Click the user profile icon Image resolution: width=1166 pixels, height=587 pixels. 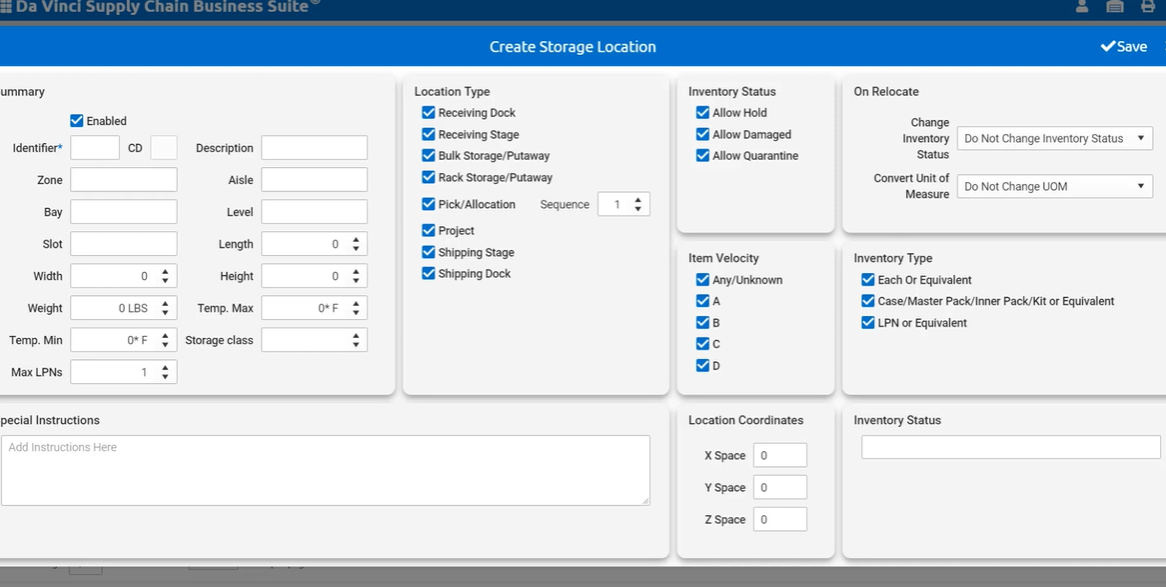pos(1082,7)
